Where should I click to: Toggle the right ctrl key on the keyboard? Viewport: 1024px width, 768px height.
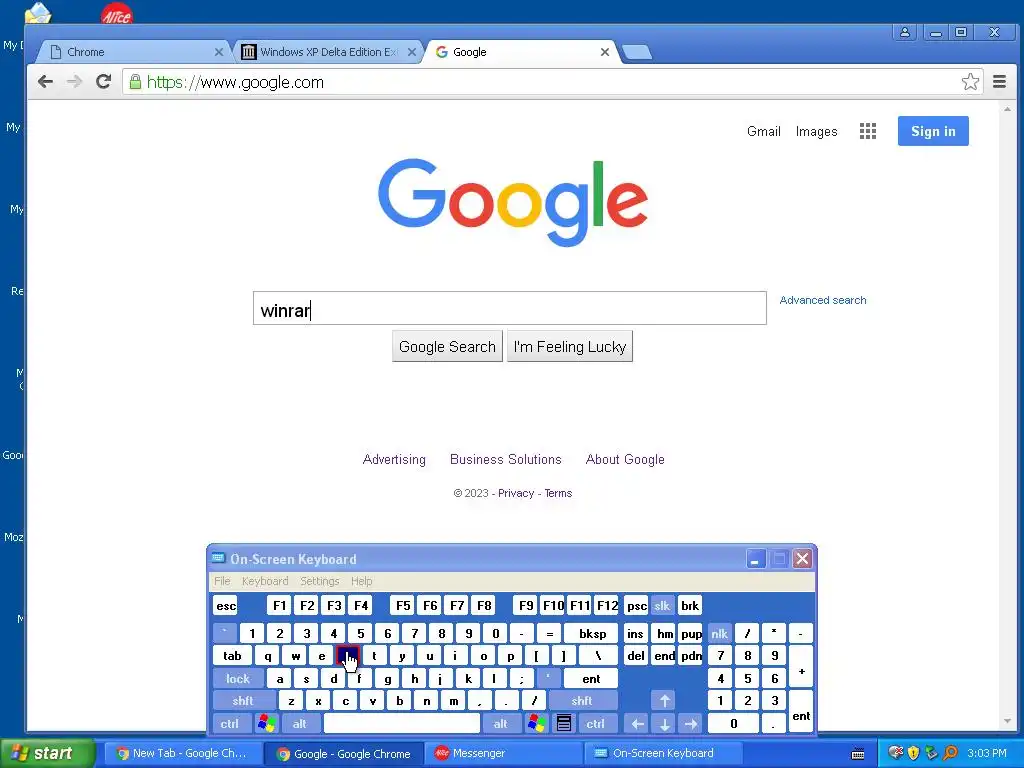point(596,724)
